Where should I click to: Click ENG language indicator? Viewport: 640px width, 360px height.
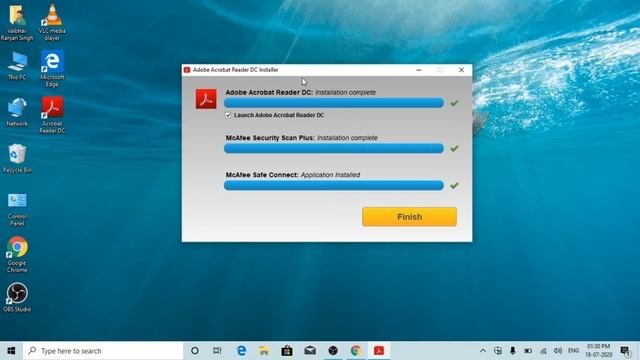tap(573, 351)
